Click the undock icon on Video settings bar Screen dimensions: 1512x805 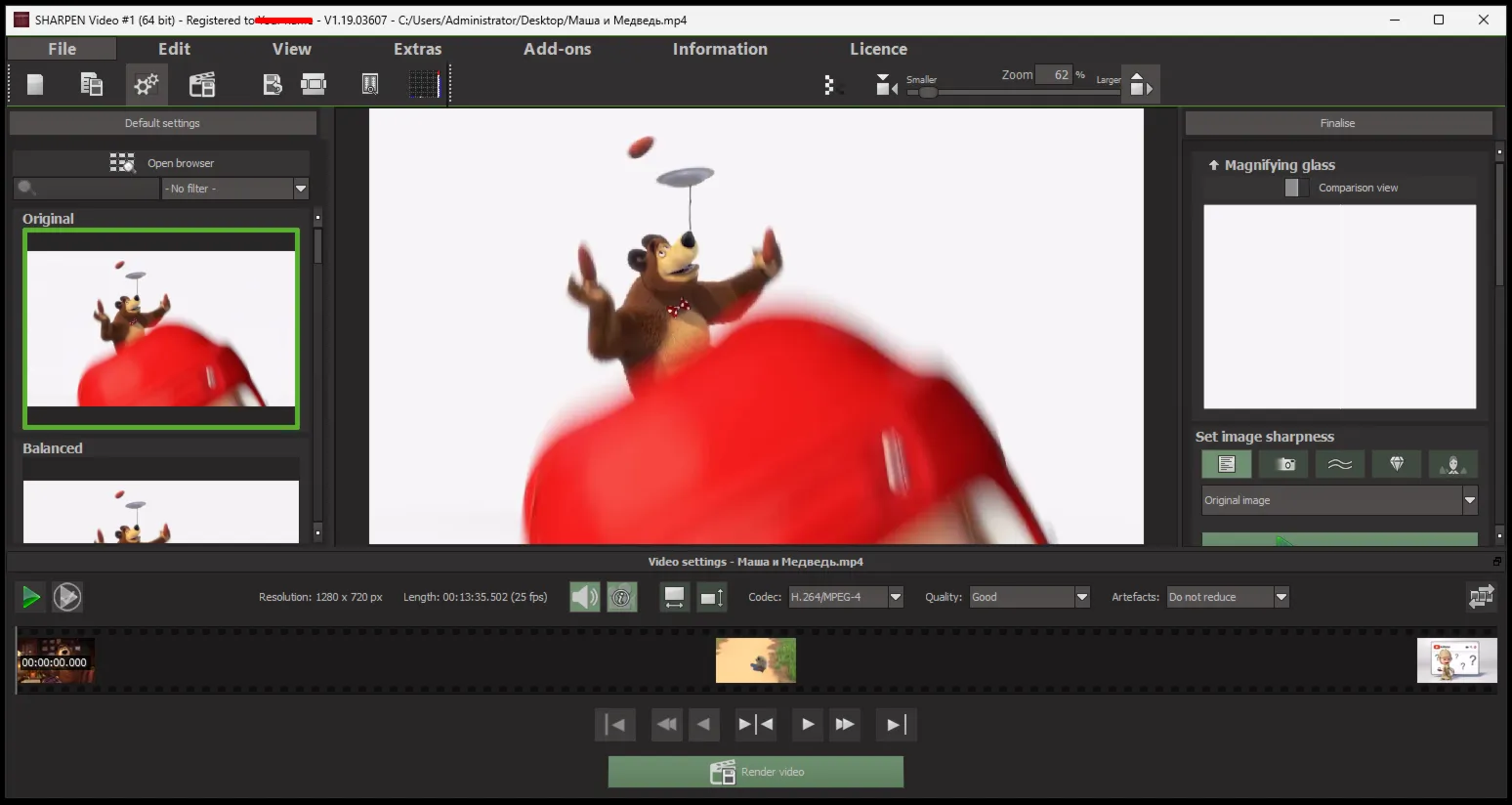pyautogui.click(x=1496, y=562)
